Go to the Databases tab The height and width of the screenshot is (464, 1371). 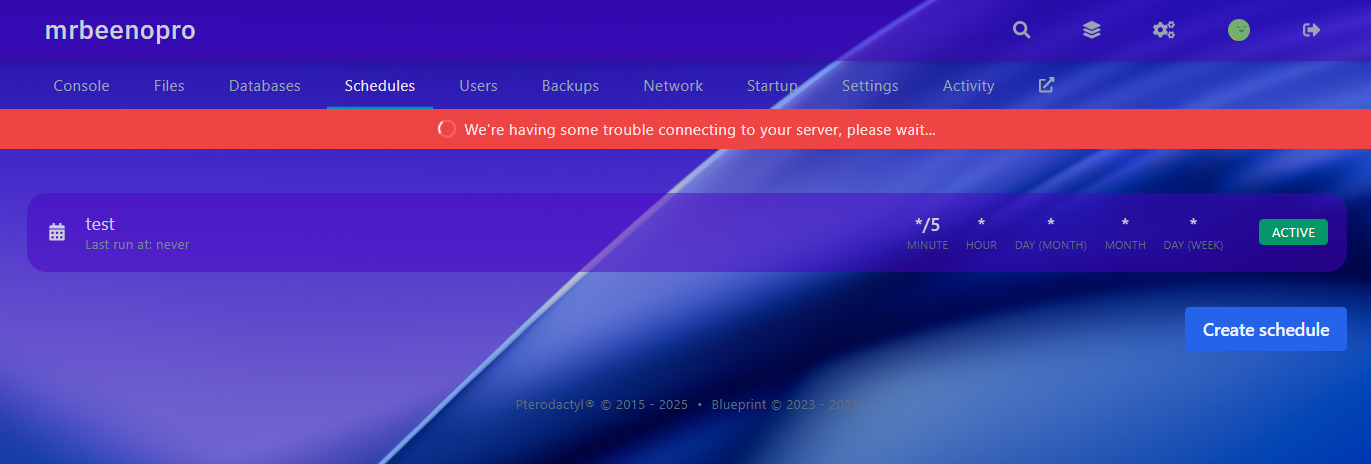264,86
